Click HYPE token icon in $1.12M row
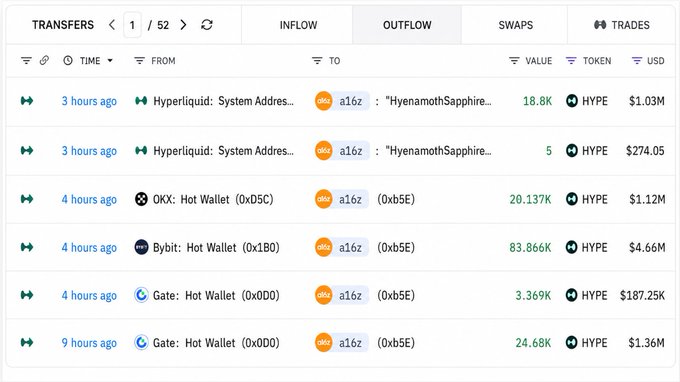 tap(572, 199)
